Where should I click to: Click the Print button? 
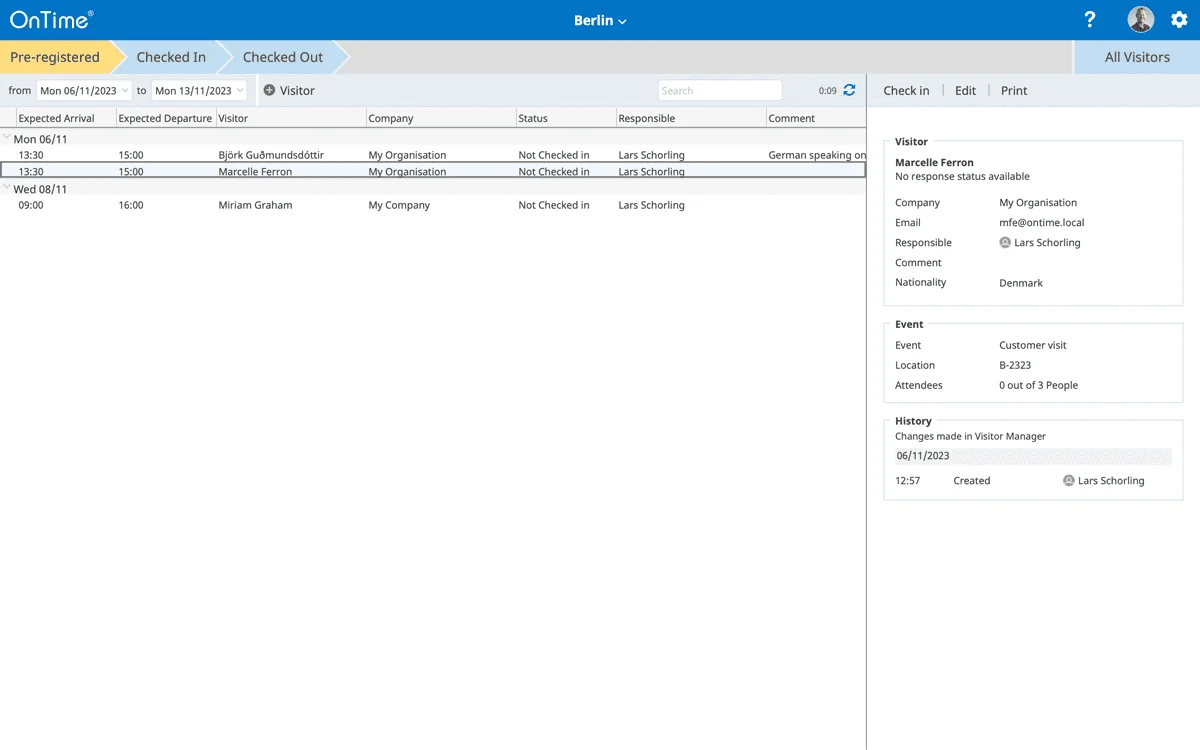tap(1014, 90)
